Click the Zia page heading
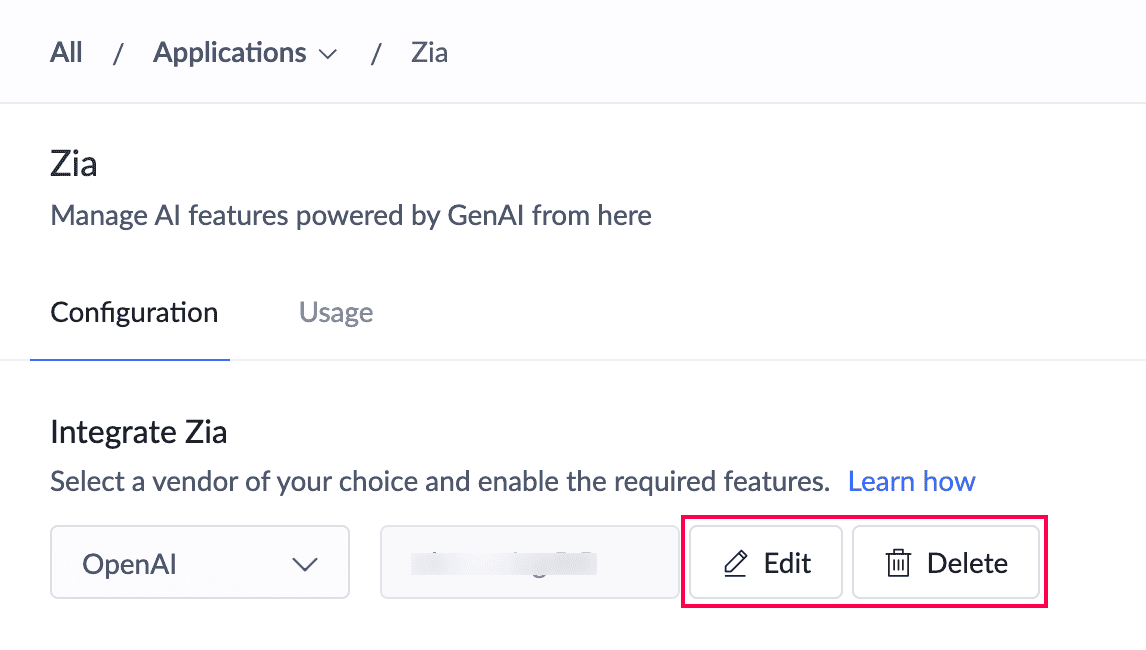Viewport: 1146px width, 650px height. 74,163
